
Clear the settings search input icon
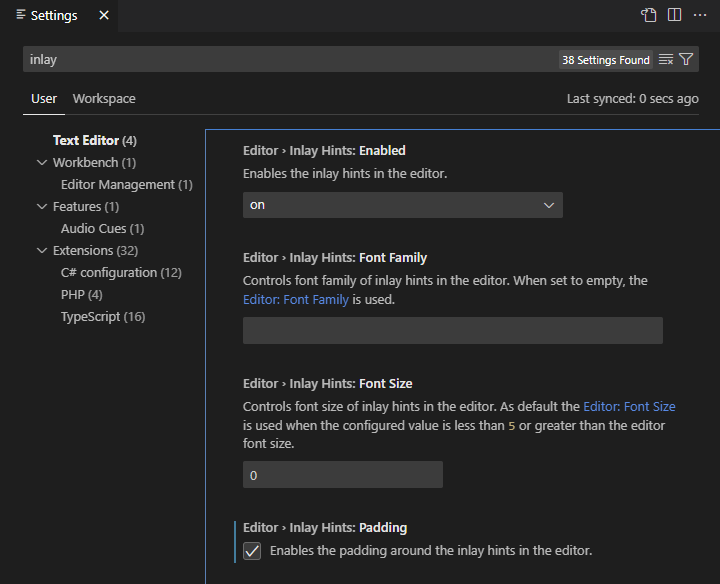point(666,60)
